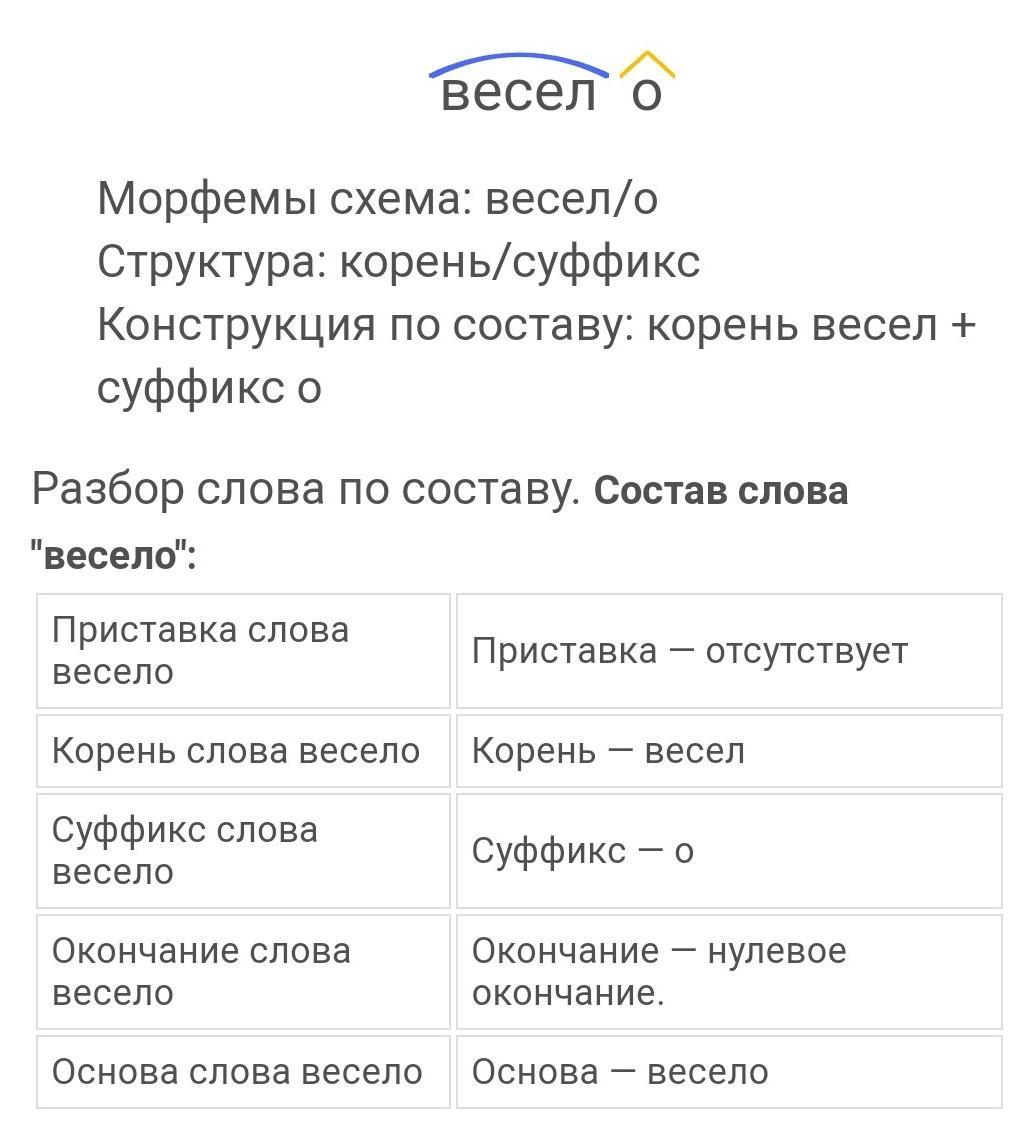Select the Суффикс слова весело cell

[243, 851]
